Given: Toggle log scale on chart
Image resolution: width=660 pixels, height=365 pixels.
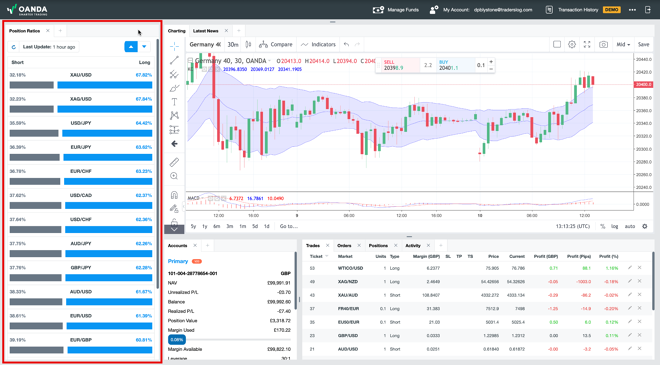Looking at the screenshot, I should click(x=615, y=226).
